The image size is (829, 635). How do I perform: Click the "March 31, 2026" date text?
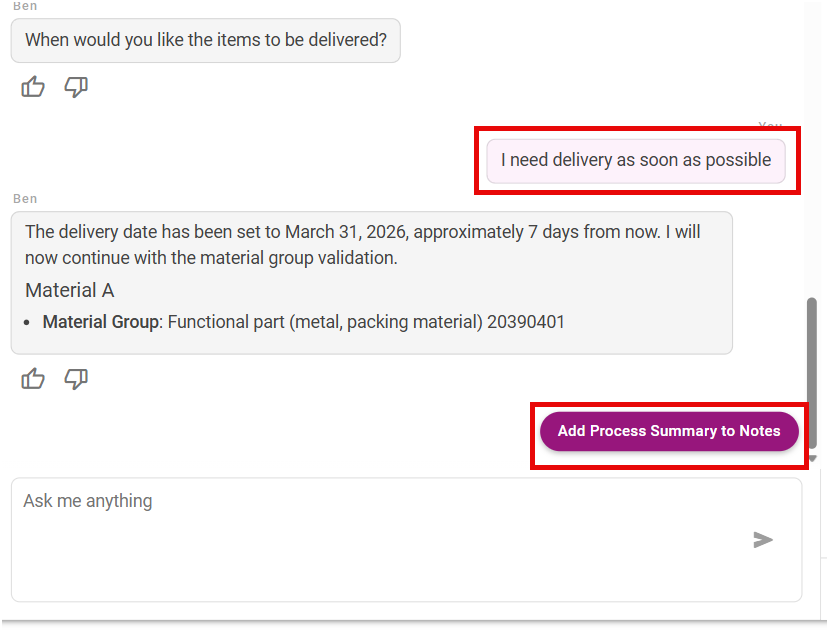[x=346, y=232]
